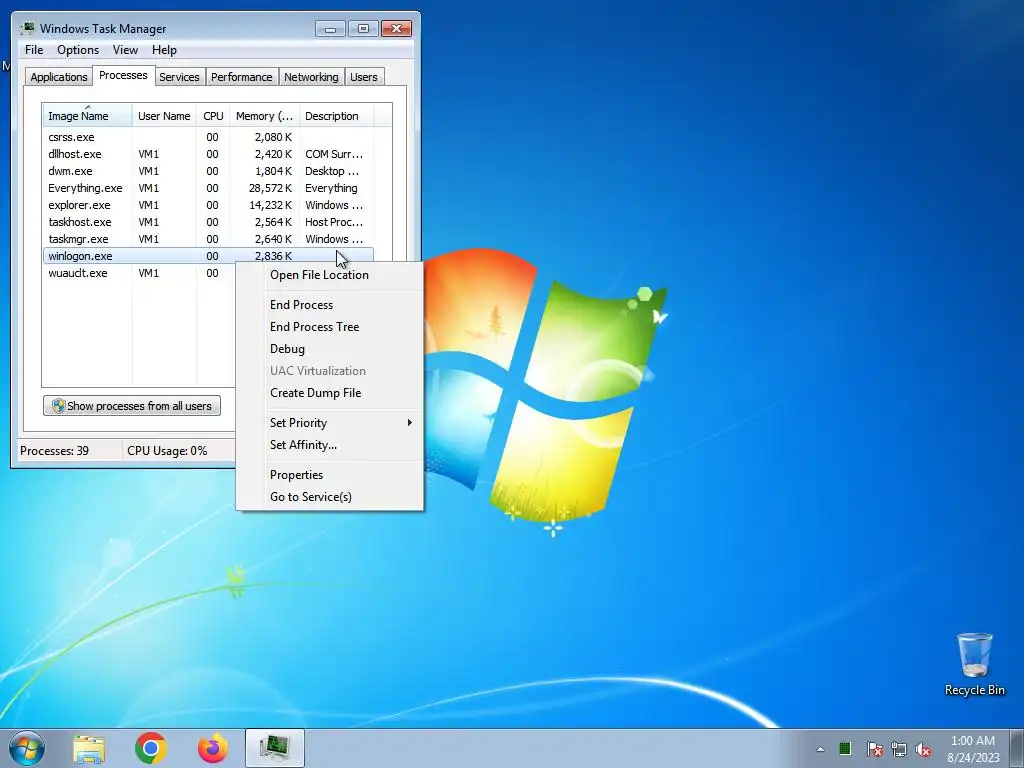The image size is (1024, 768).
Task: Click the 14,232 K memory value
Action: click(270, 205)
